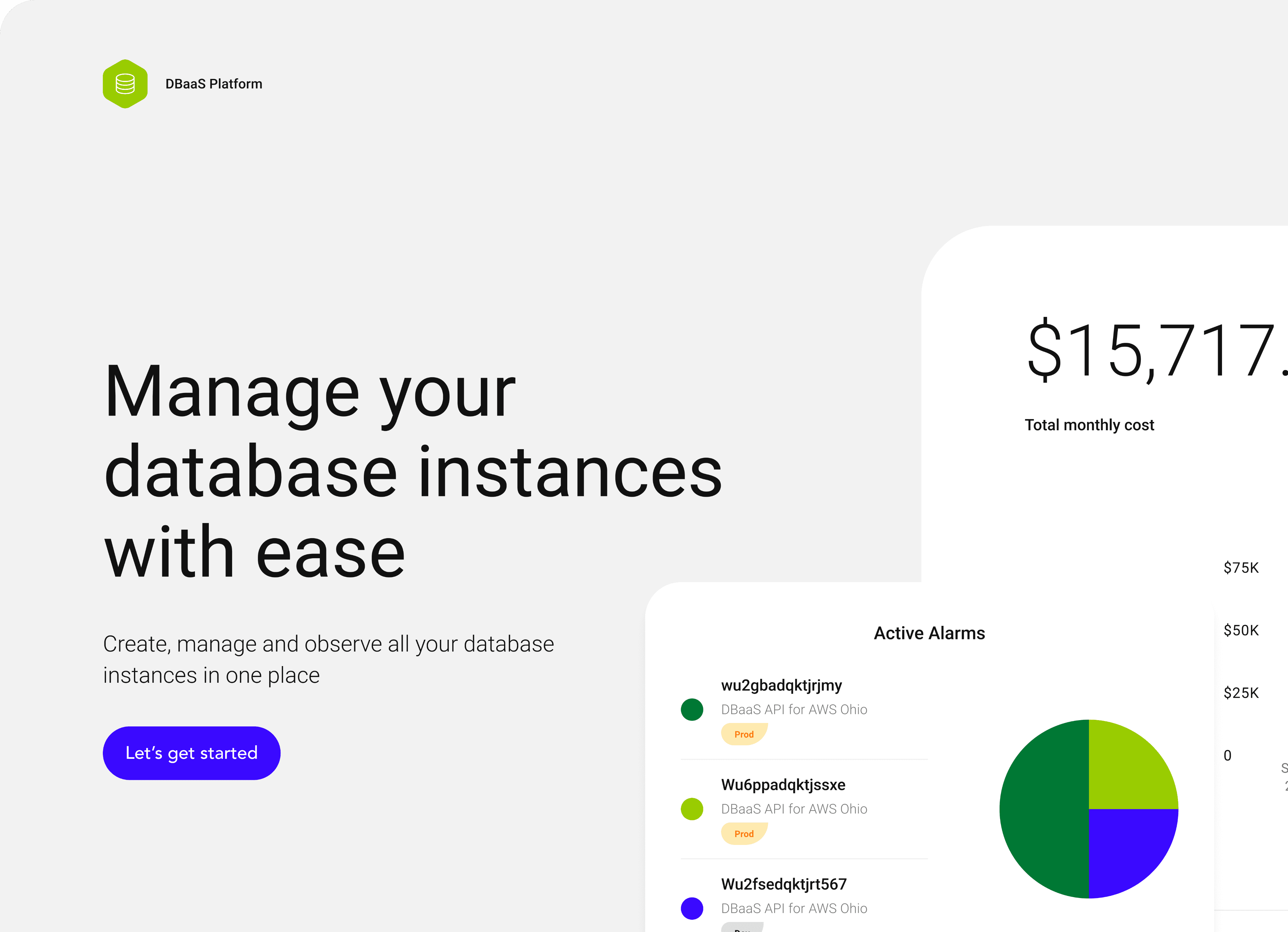Click the $75K axis label

click(x=1241, y=568)
